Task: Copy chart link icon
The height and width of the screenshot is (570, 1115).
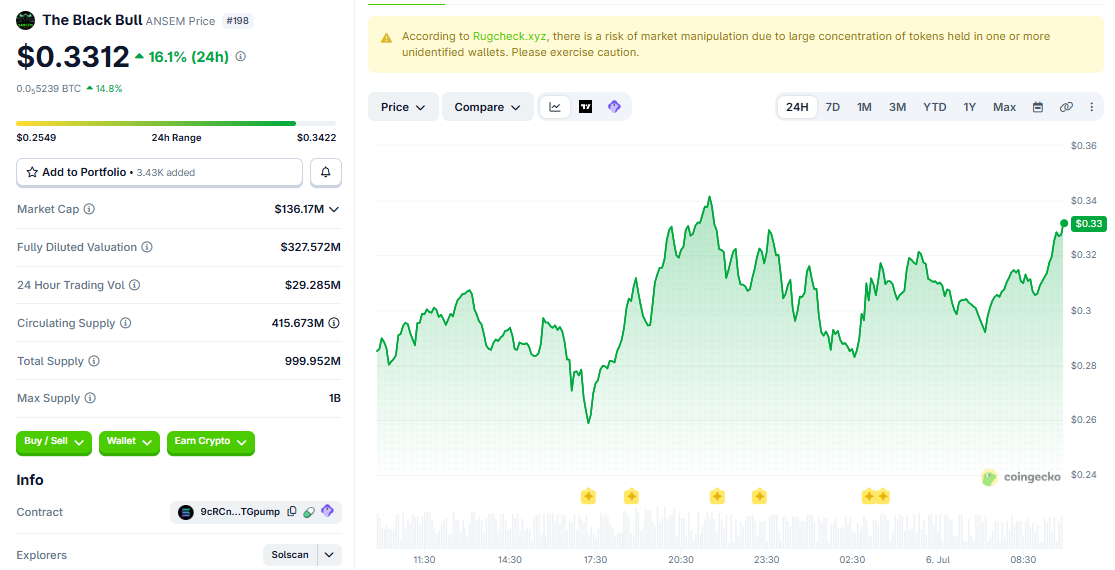Action: pos(1066,107)
